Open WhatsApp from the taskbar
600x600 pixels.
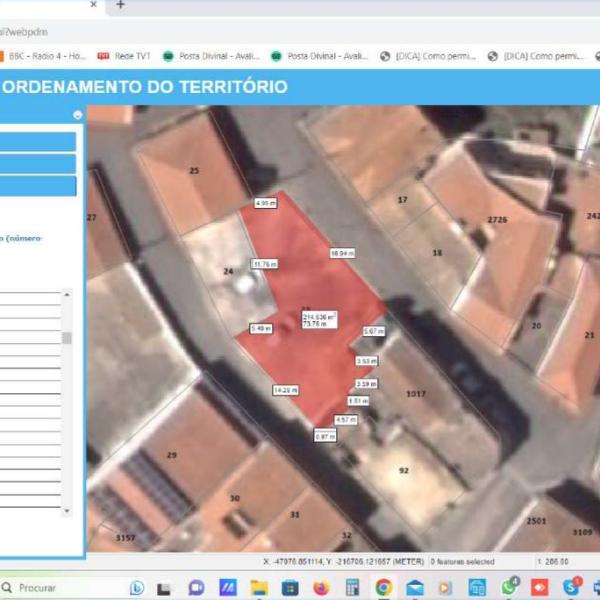[x=509, y=588]
